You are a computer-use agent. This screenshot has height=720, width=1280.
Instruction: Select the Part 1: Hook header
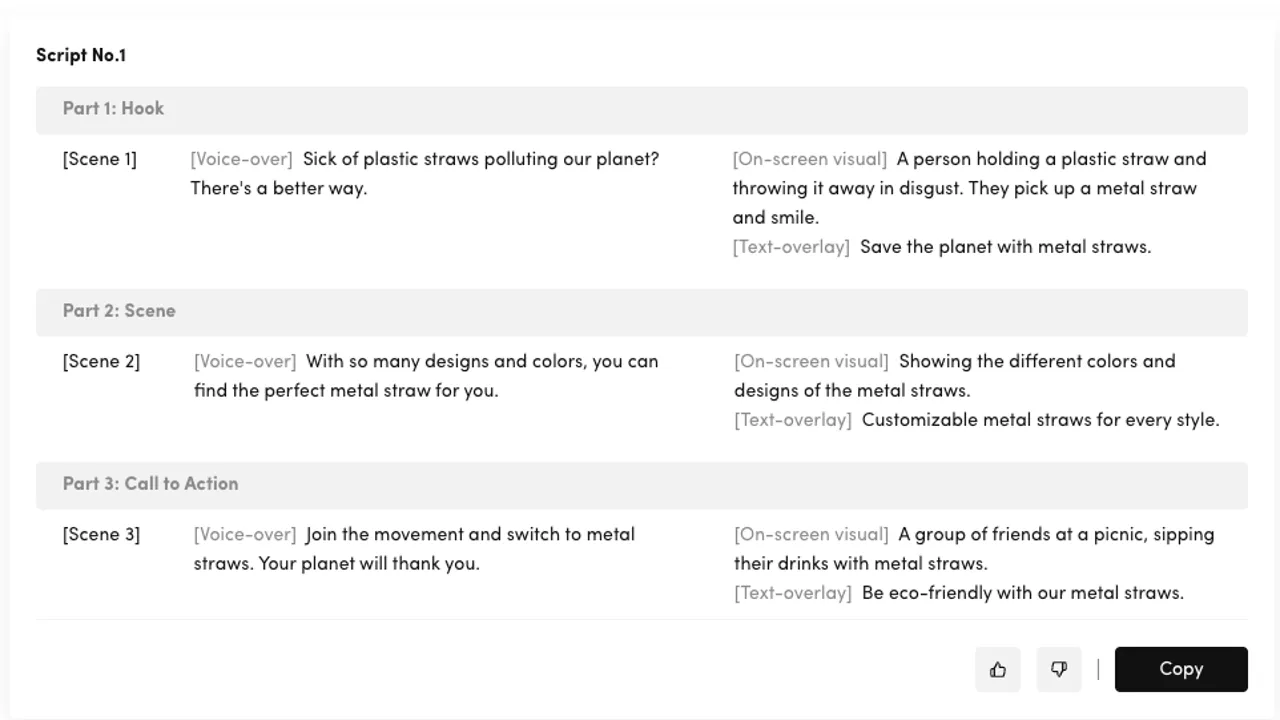[642, 110]
